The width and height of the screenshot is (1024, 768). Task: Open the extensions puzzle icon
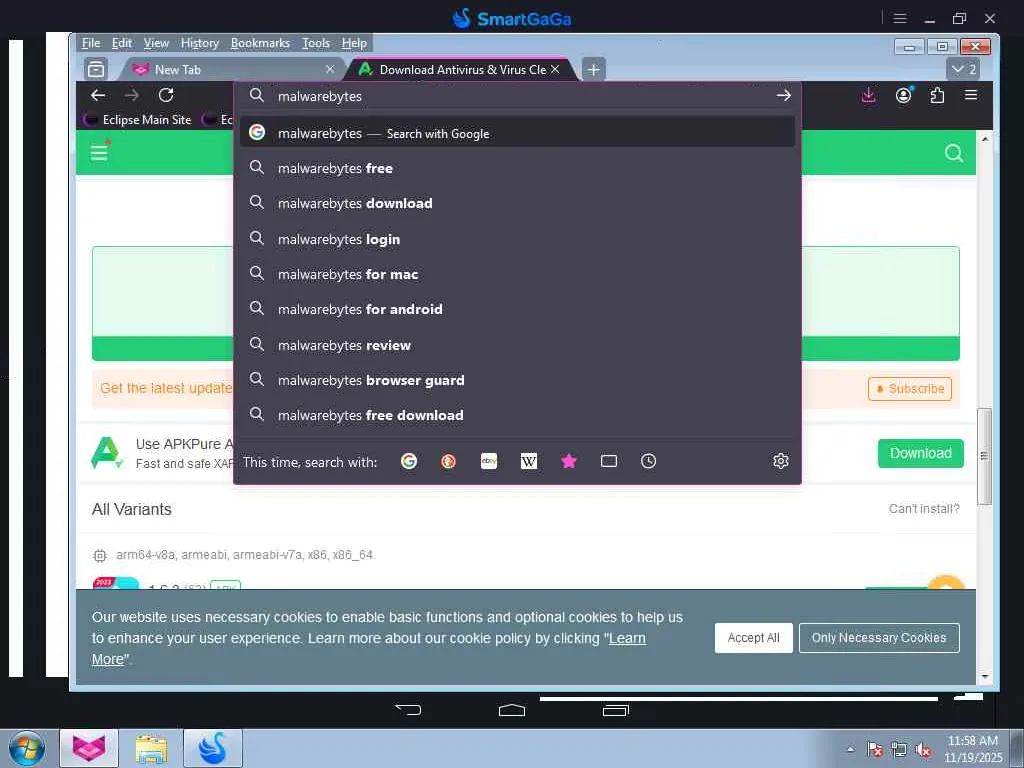click(937, 95)
